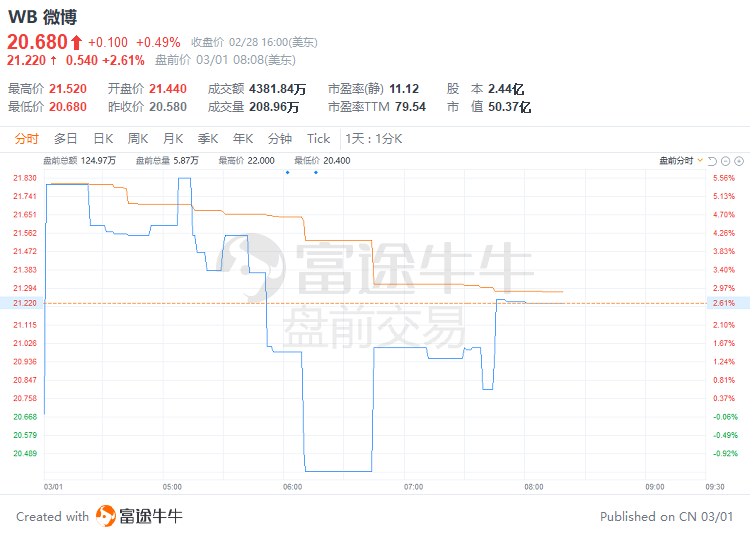Click the Published on CN 03/01 text

point(666,516)
